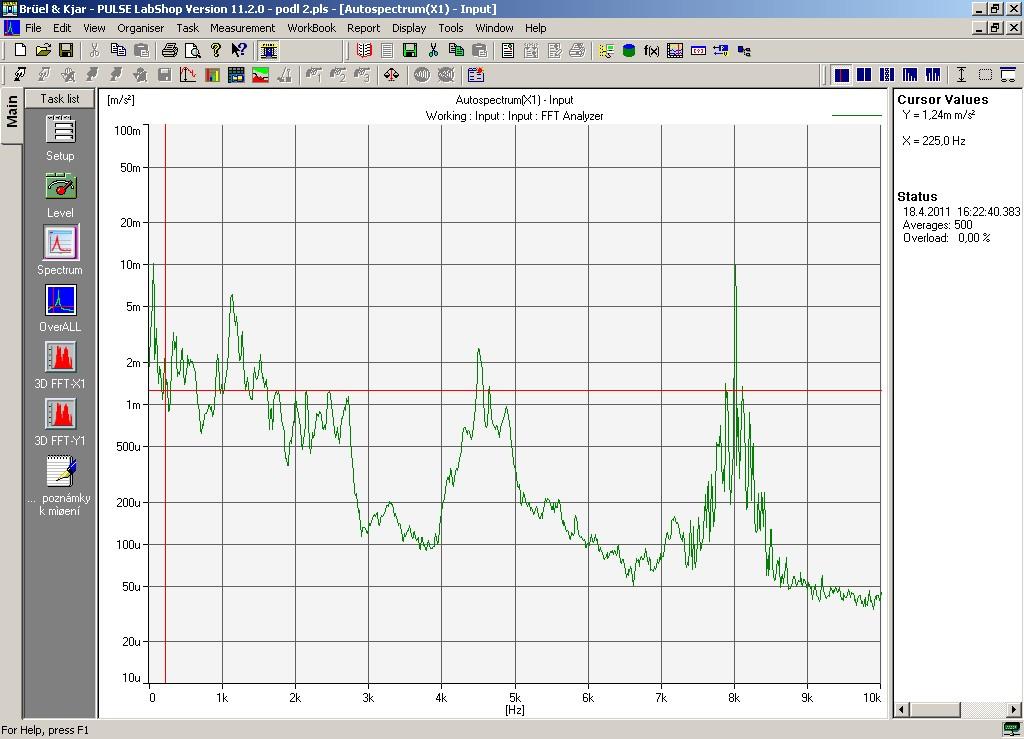
Task: Click the dotted rectangle selection icon
Action: (985, 75)
